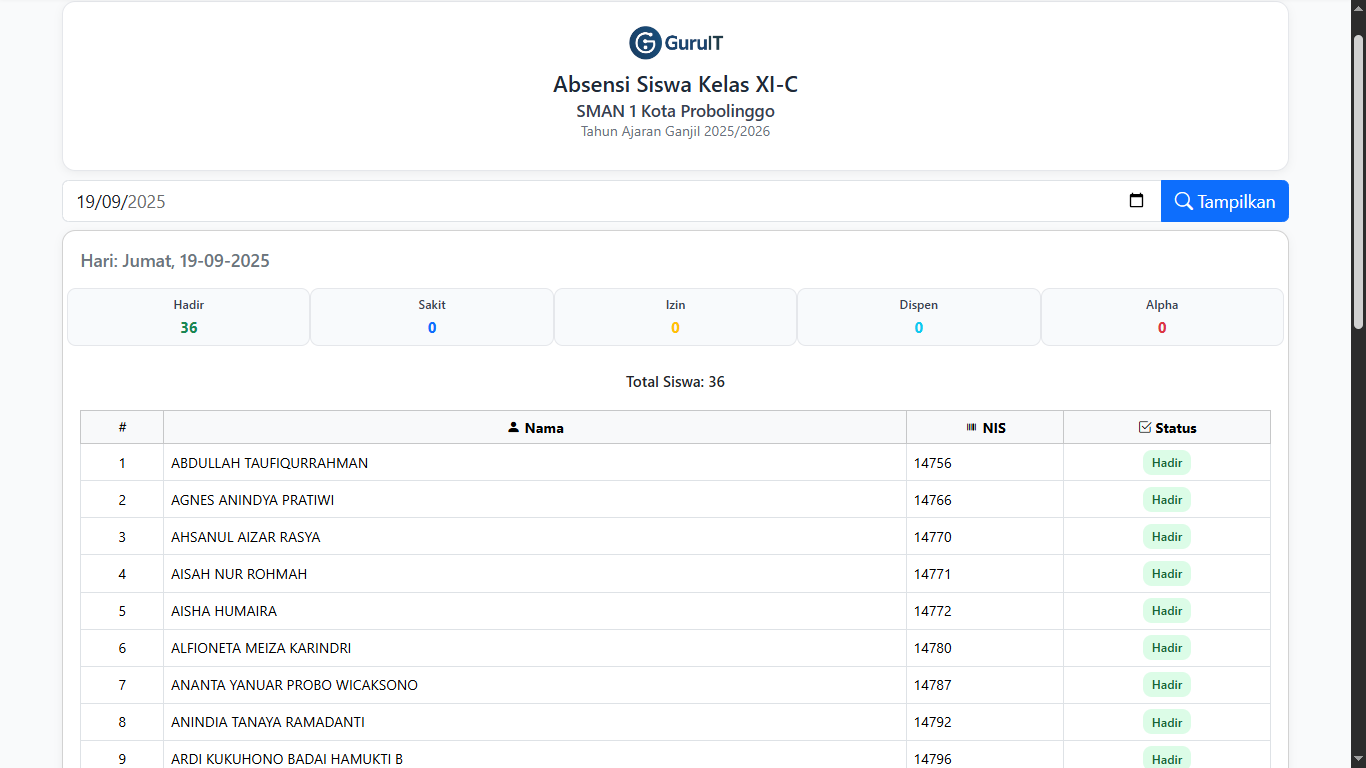Click the date input field showing 19/09/2025
The width and height of the screenshot is (1366, 768).
pos(600,201)
